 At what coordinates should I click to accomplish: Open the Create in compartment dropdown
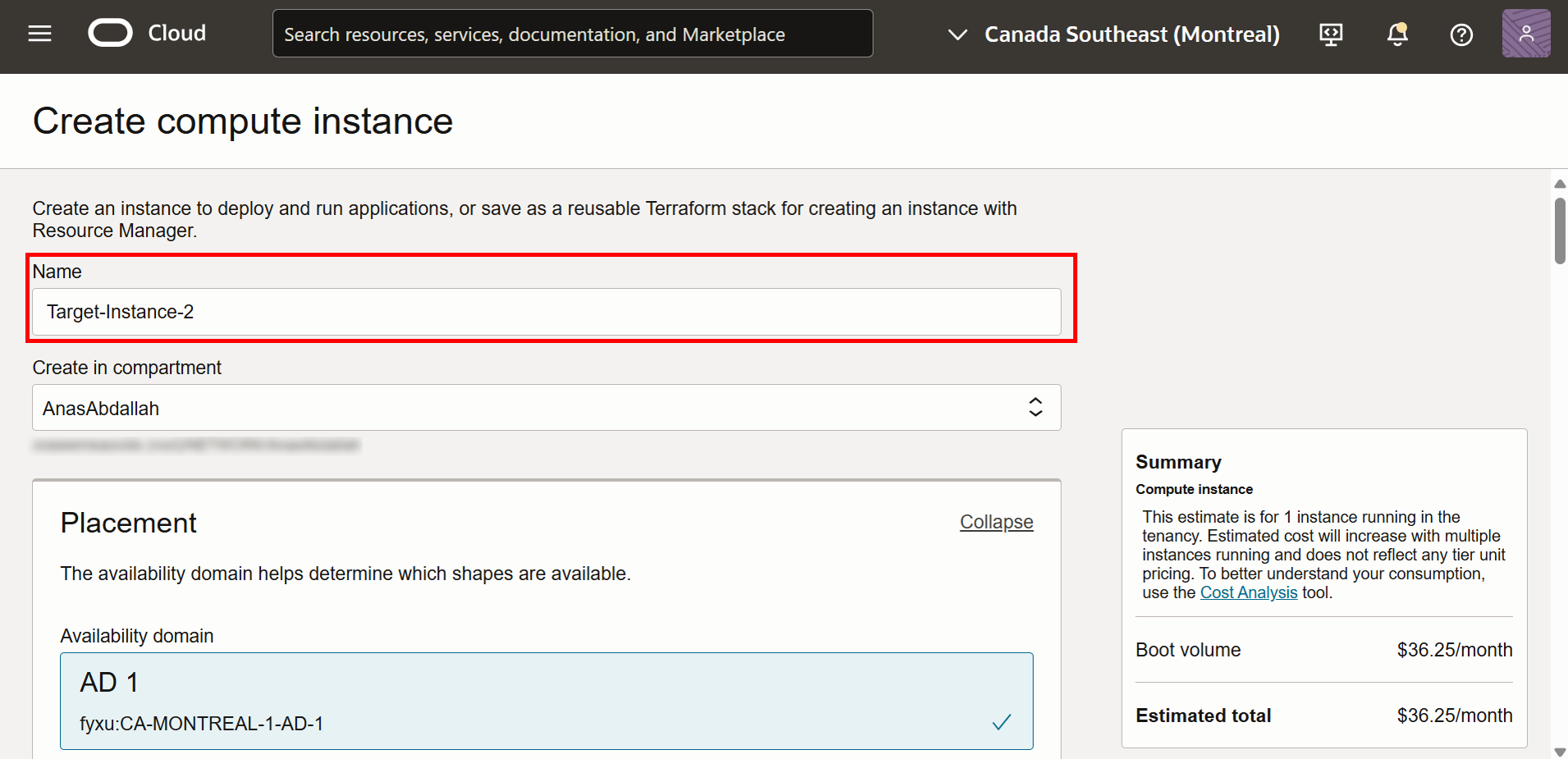(x=546, y=408)
